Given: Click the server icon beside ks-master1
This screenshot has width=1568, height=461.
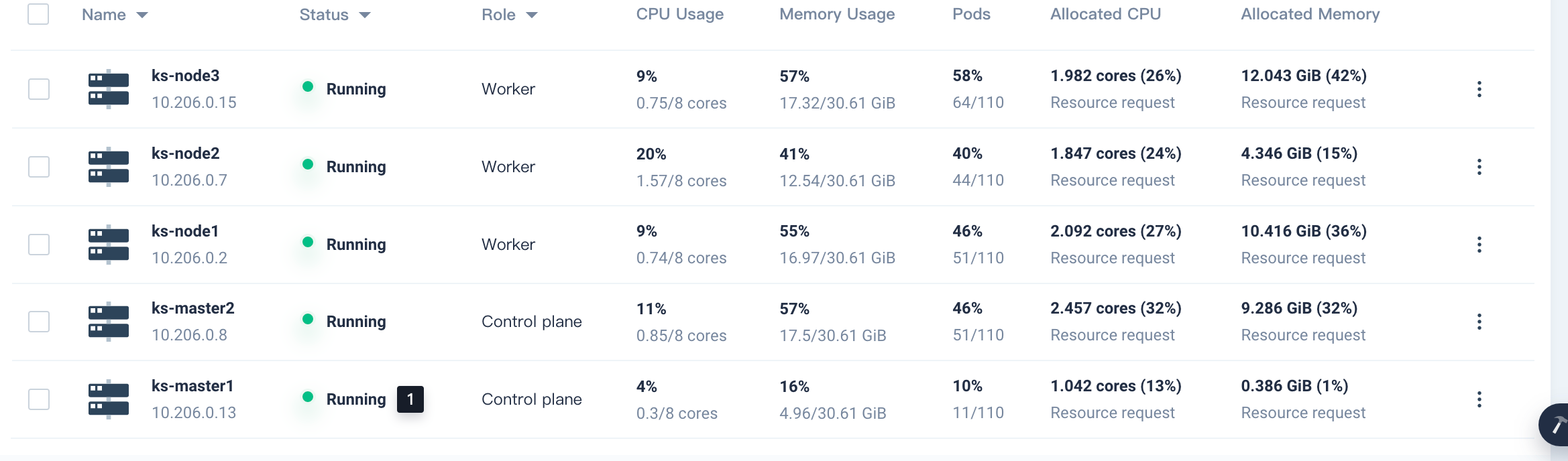Looking at the screenshot, I should [109, 399].
